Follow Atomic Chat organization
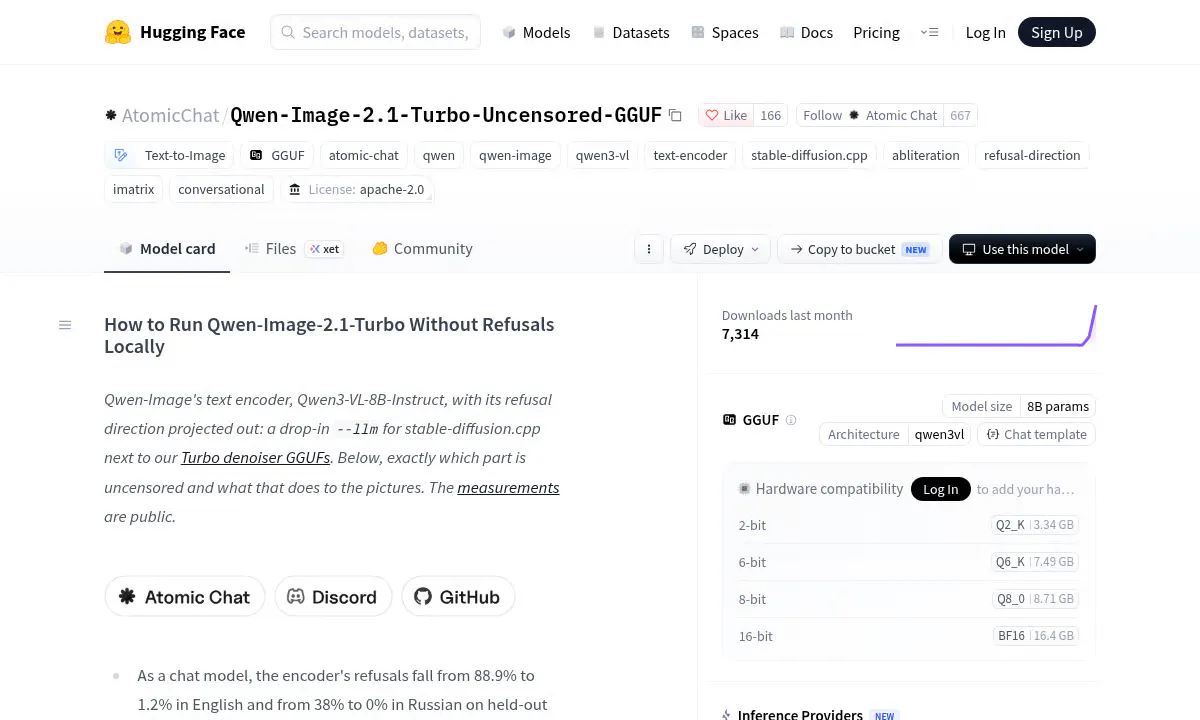Viewport: 1200px width, 720px height. point(869,115)
